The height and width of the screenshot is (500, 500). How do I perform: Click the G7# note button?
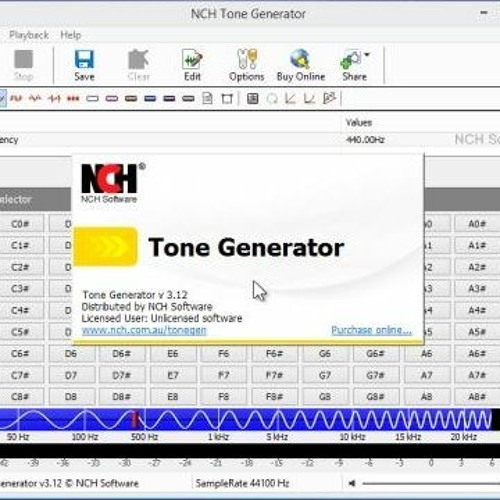pos(376,375)
